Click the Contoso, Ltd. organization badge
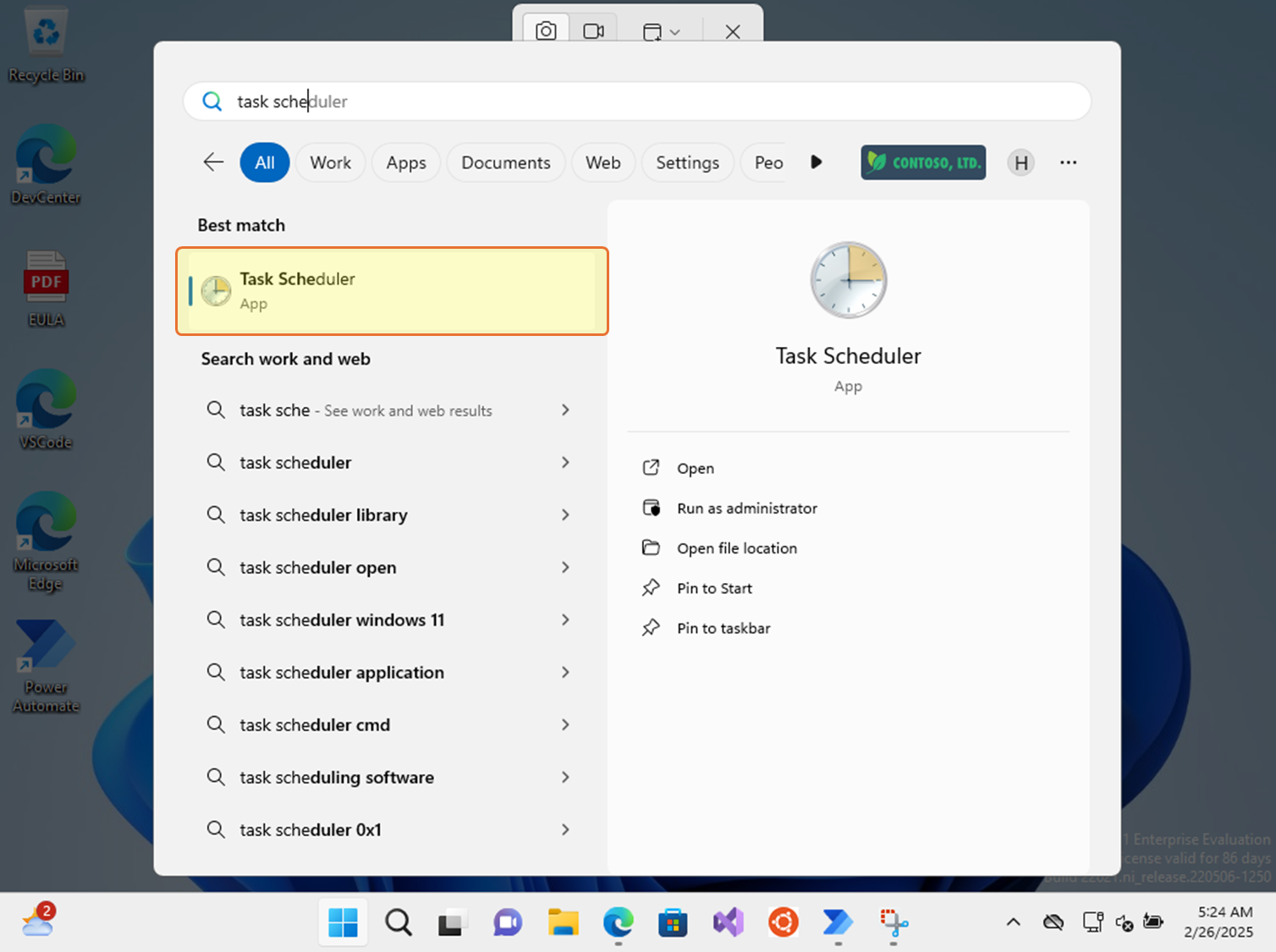The height and width of the screenshot is (952, 1276). coord(923,162)
